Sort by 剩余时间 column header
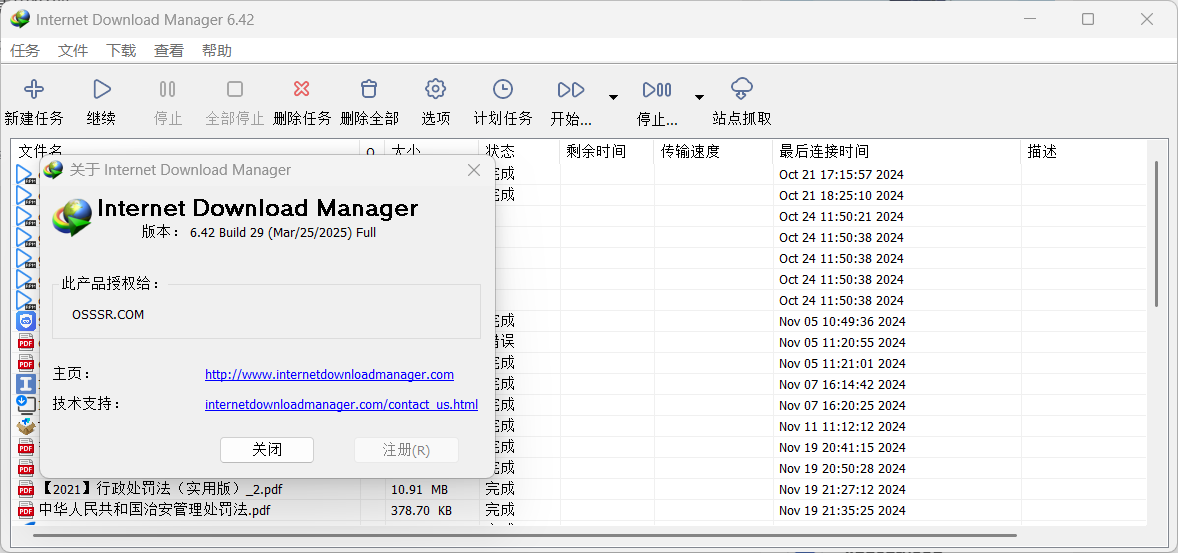 click(607, 151)
